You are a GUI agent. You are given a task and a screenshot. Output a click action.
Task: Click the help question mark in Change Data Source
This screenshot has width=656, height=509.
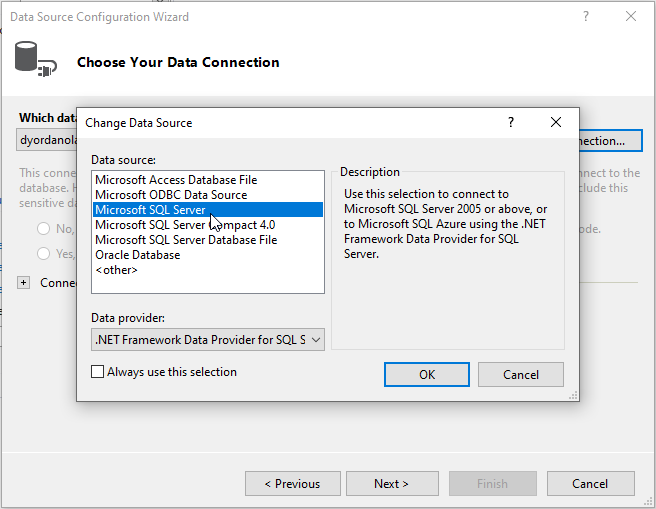click(511, 122)
